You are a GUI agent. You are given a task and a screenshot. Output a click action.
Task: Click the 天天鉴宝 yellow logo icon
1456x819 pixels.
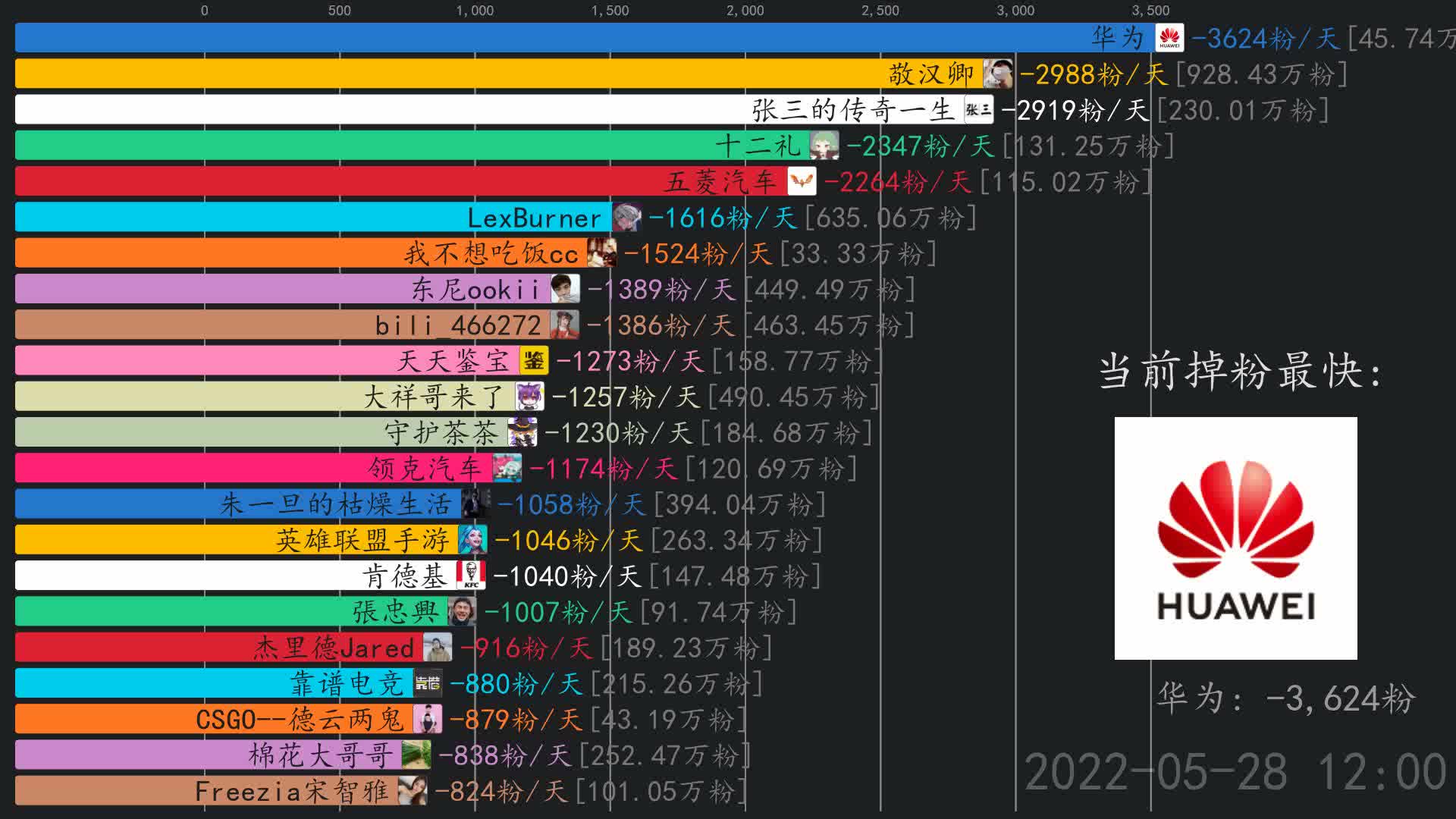coord(534,361)
